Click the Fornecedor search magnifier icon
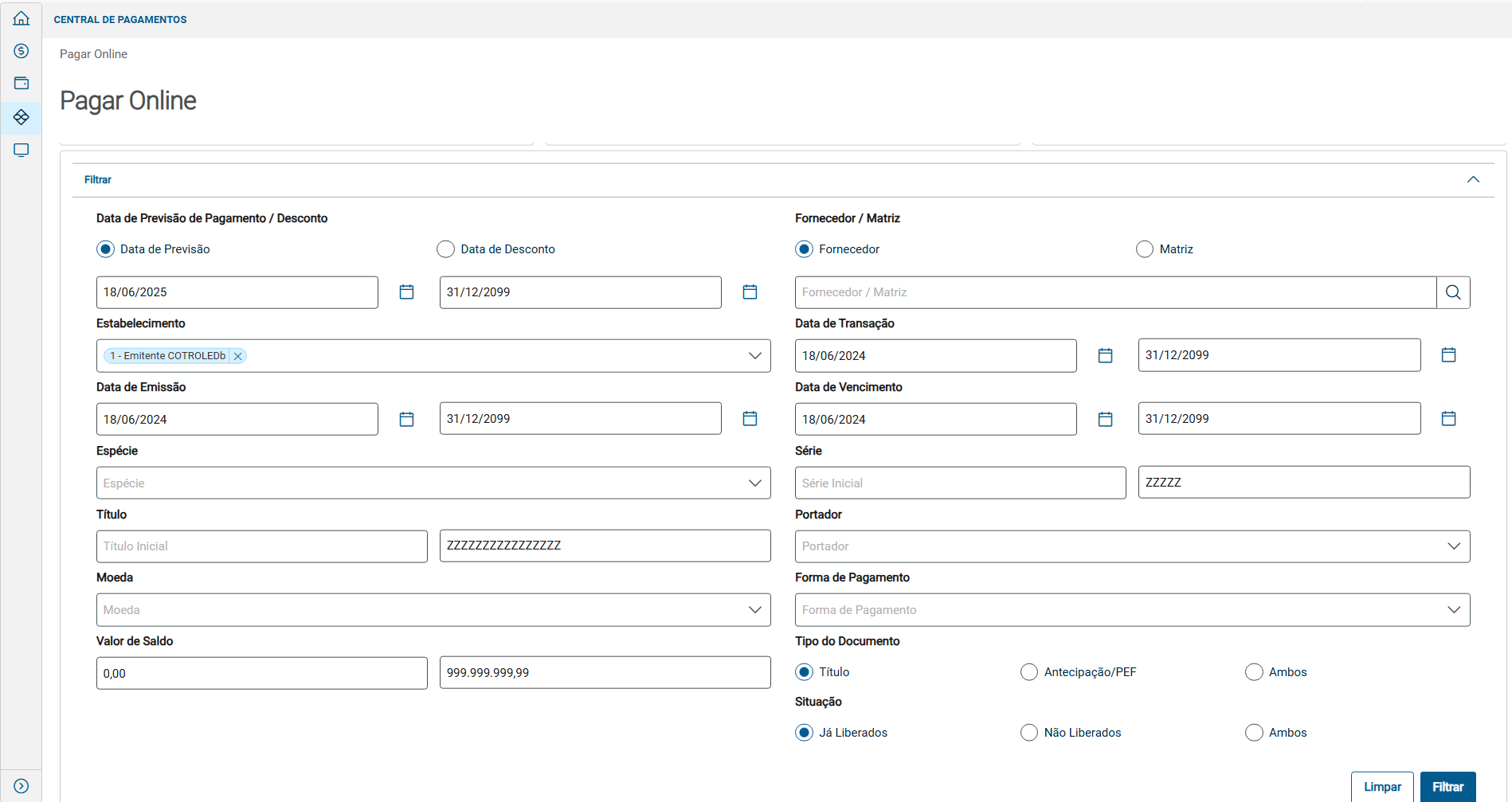Screen dimensions: 1512x802 (1453, 292)
